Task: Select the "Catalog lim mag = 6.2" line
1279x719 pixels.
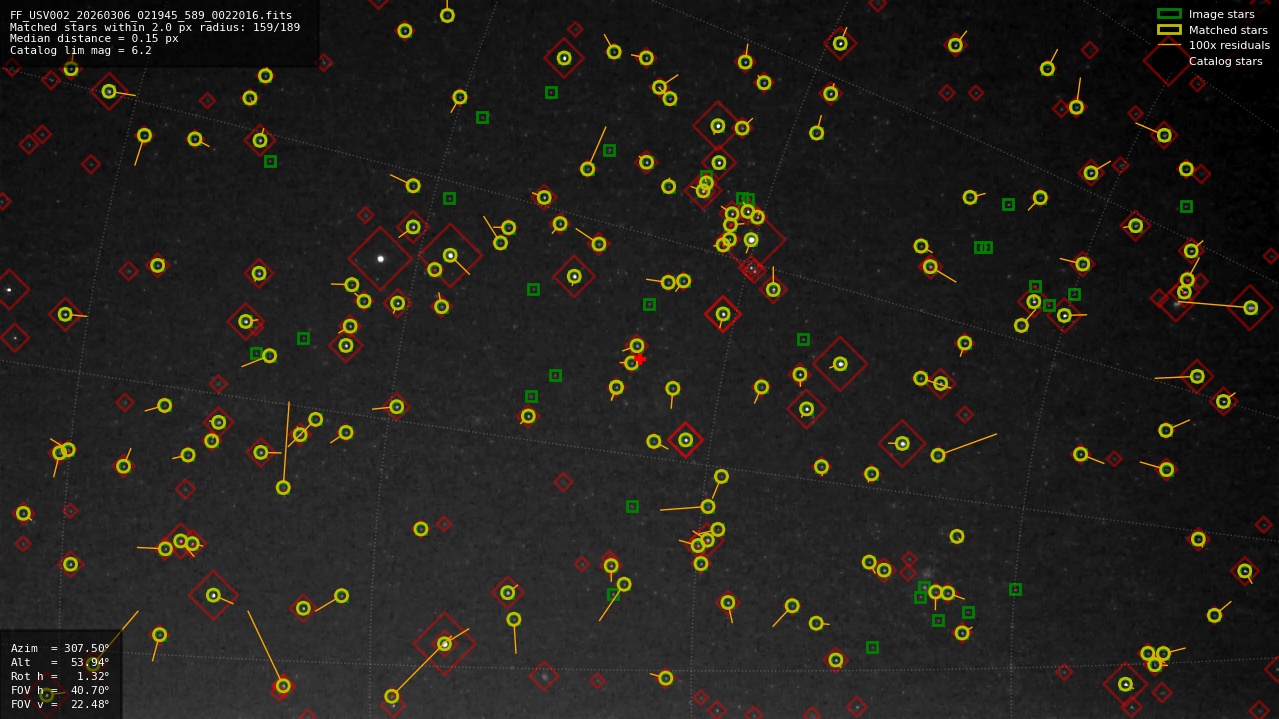Action: 81,50
